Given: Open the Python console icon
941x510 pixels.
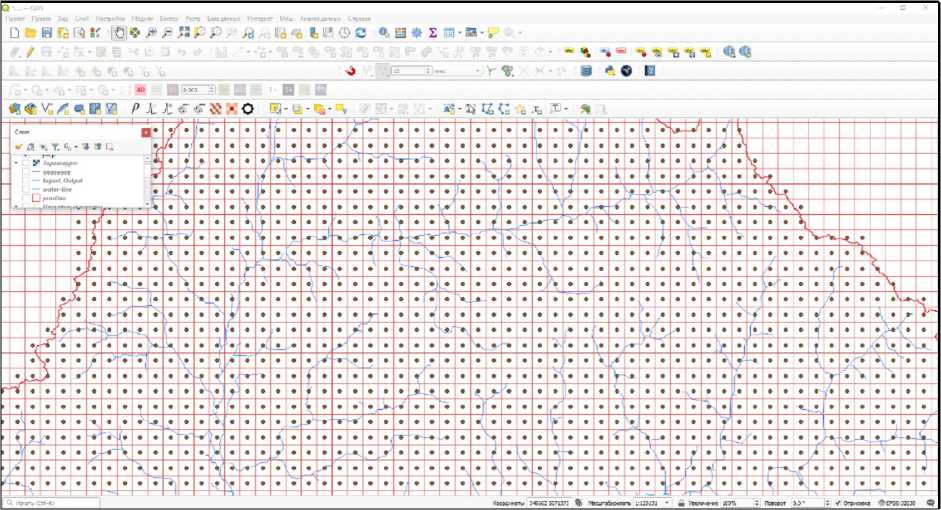Looking at the screenshot, I should click(x=610, y=71).
